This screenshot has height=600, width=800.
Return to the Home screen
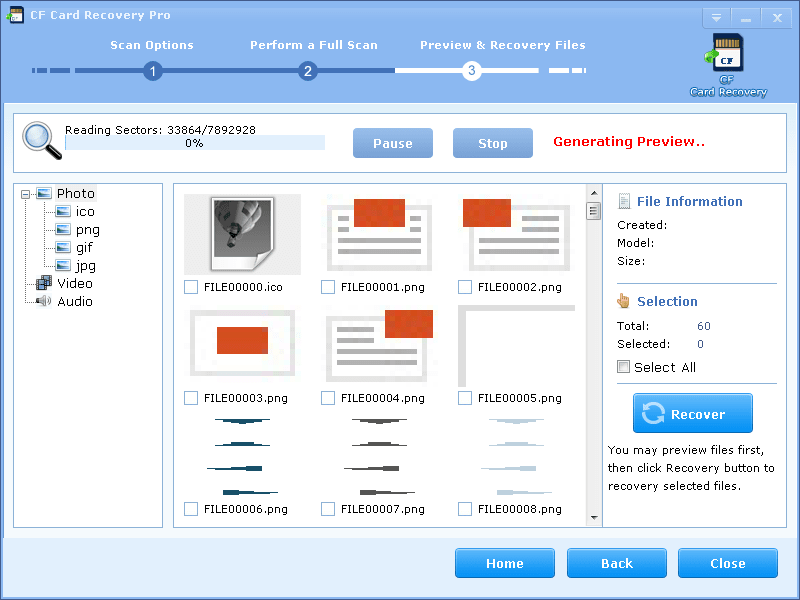pyautogui.click(x=505, y=563)
